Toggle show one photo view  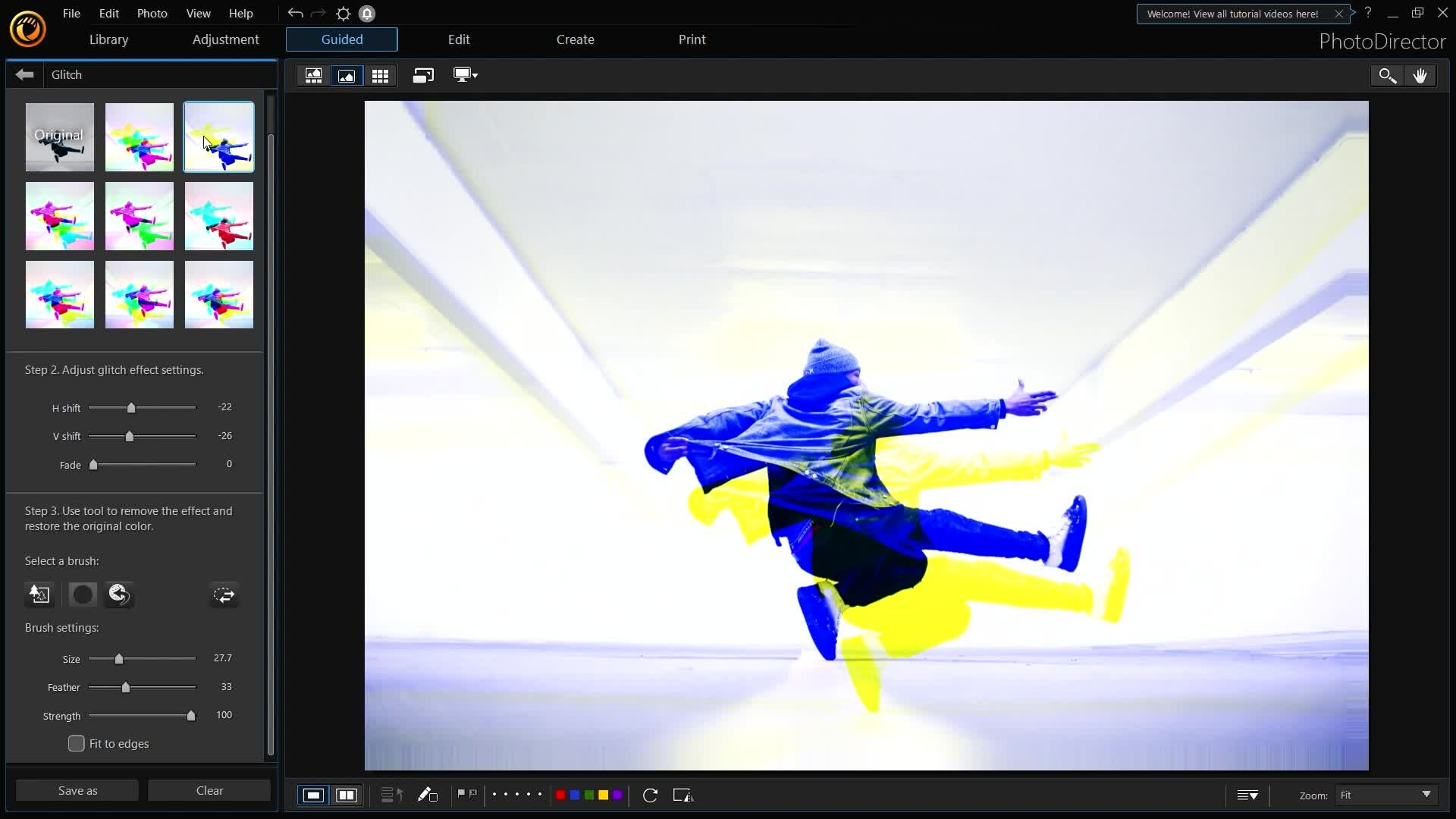(x=313, y=795)
